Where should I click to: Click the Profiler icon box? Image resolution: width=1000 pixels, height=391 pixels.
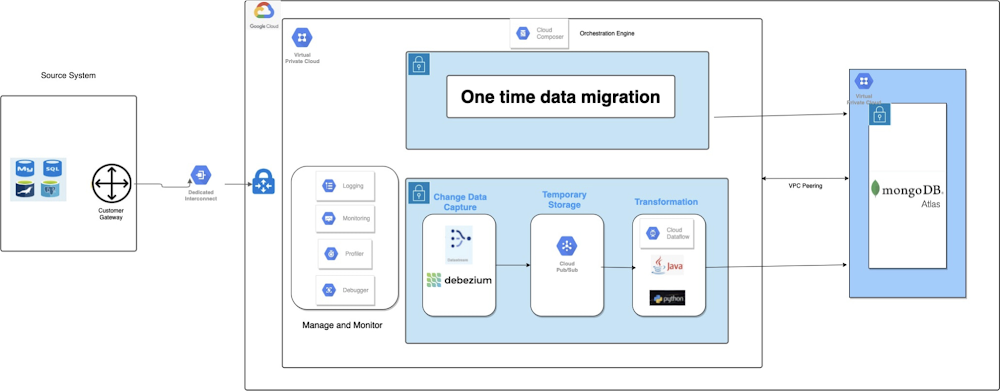click(x=345, y=254)
